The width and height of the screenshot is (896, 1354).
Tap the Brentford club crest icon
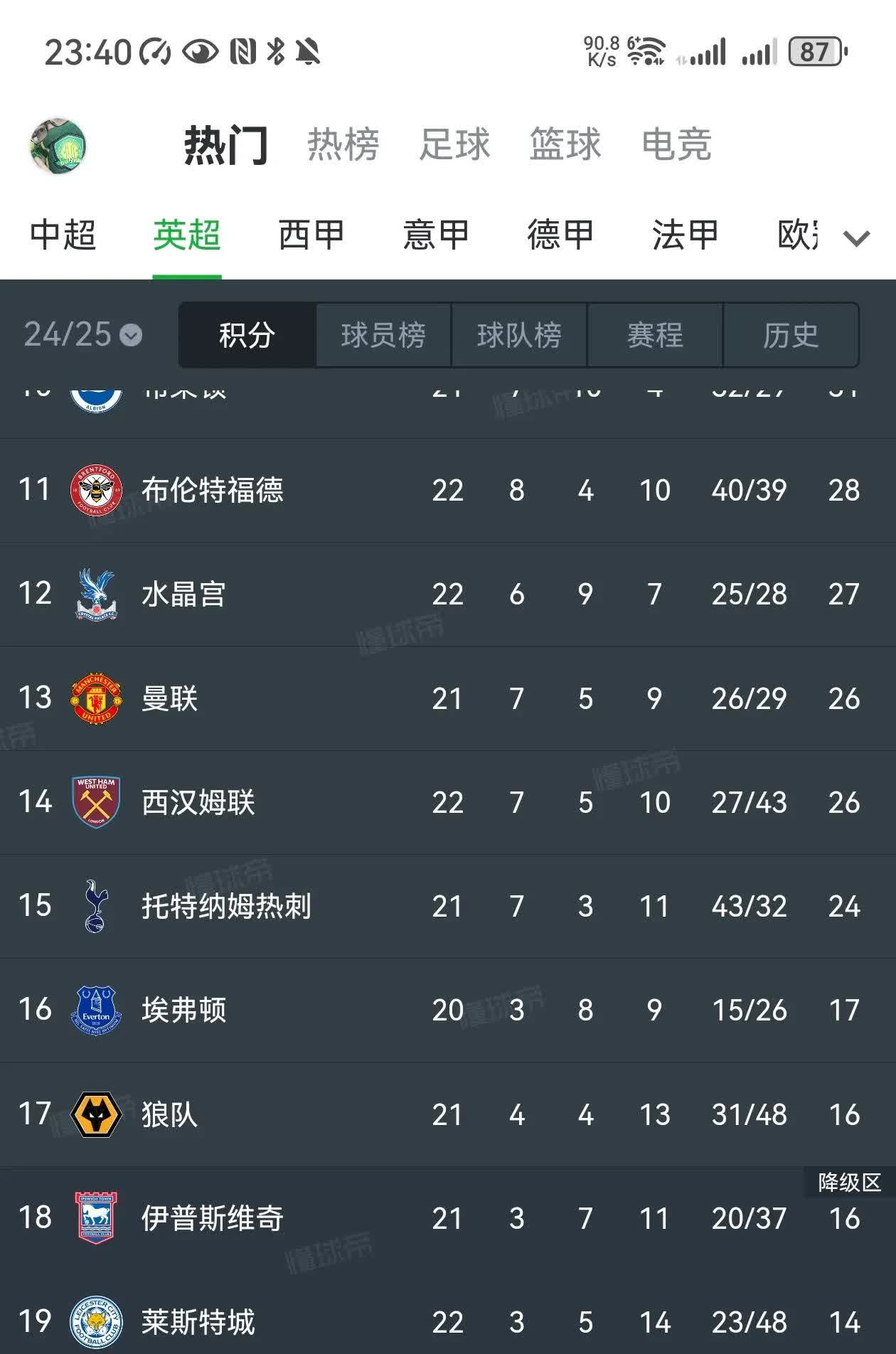tap(96, 490)
